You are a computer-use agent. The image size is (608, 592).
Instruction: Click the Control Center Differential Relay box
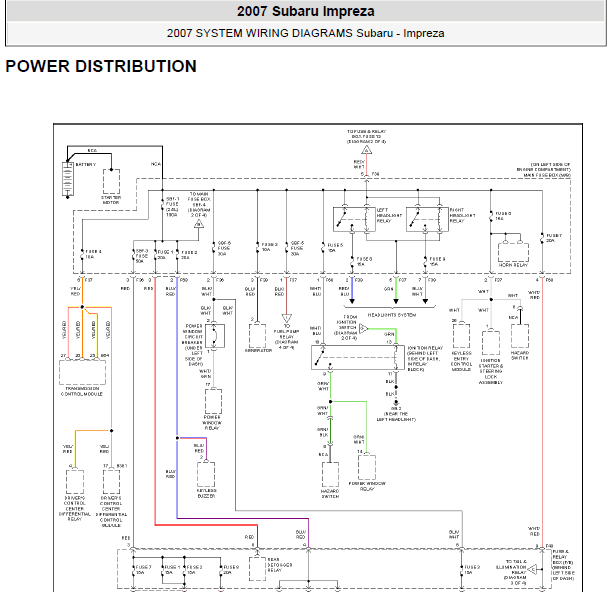click(x=75, y=482)
